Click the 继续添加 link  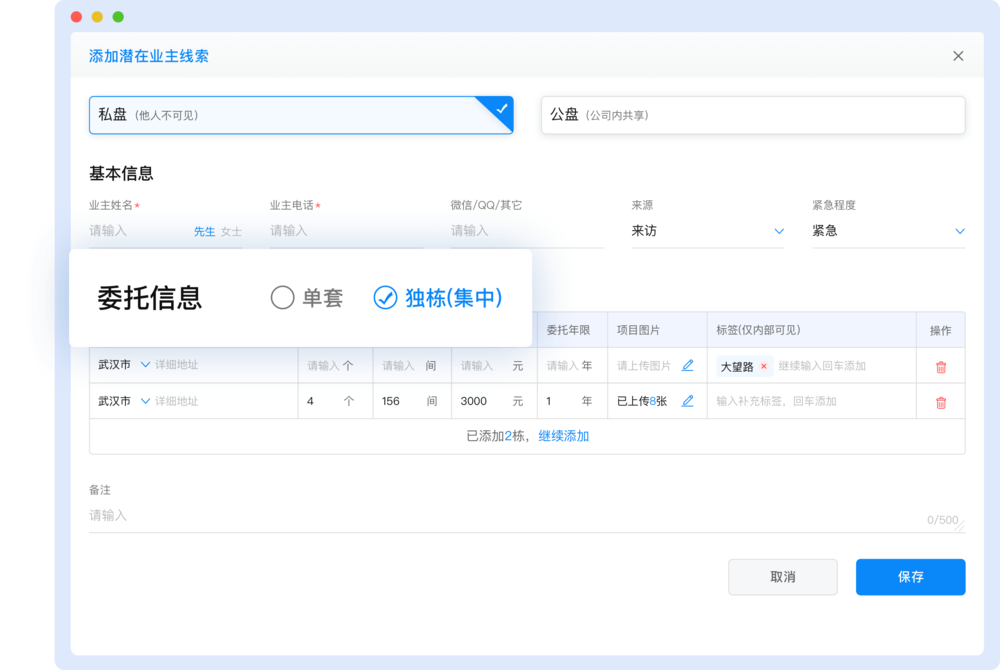point(563,436)
